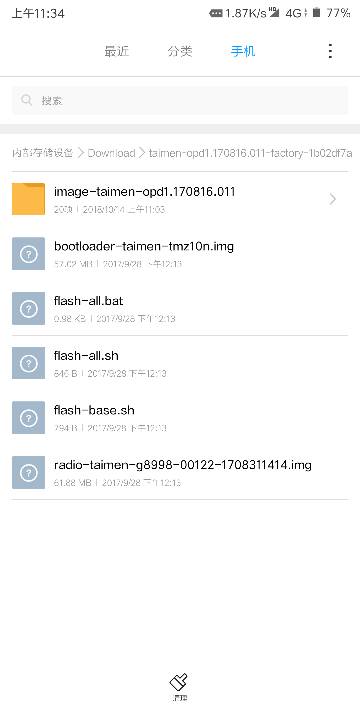Go to Download in breadcrumb path
The width and height of the screenshot is (360, 720).
[x=111, y=153]
